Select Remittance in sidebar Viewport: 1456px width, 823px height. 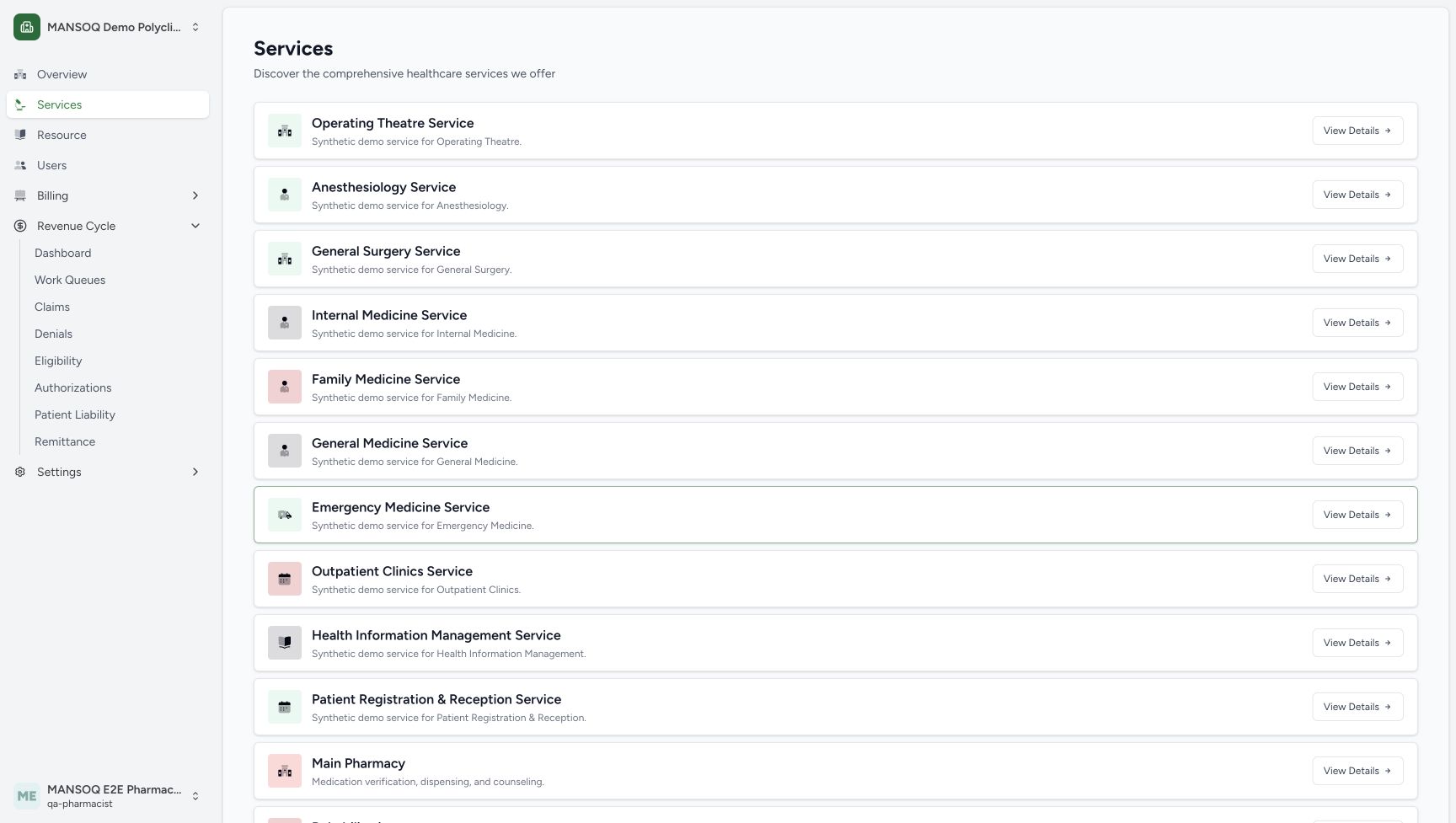[x=65, y=441]
